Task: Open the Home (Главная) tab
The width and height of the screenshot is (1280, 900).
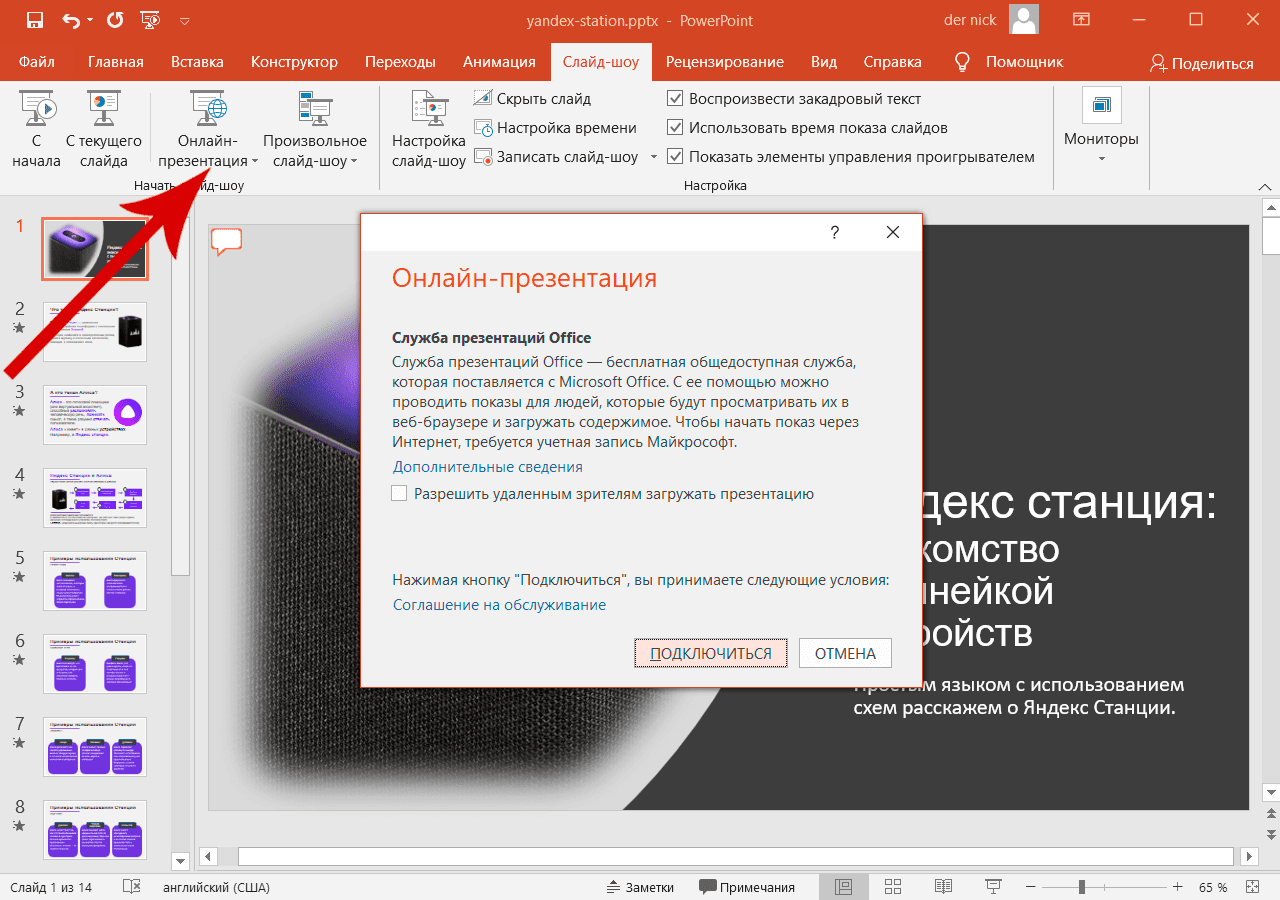Action: pos(115,62)
